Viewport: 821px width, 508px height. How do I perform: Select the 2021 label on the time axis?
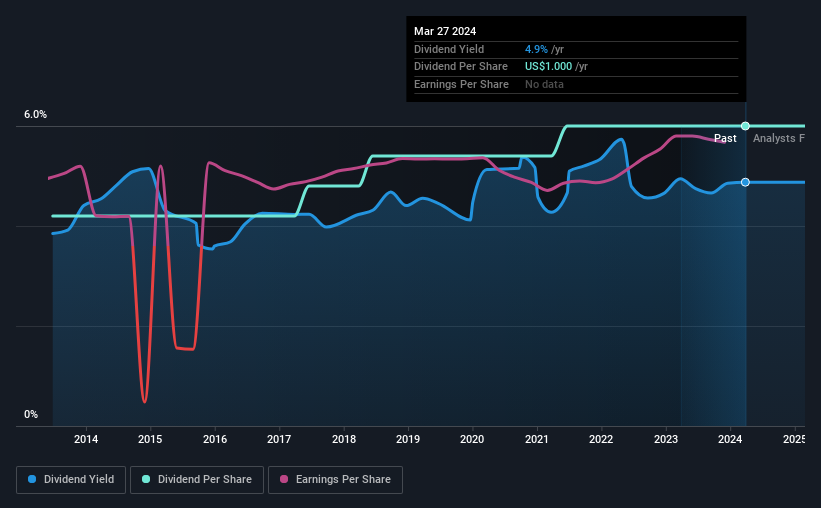(x=537, y=439)
